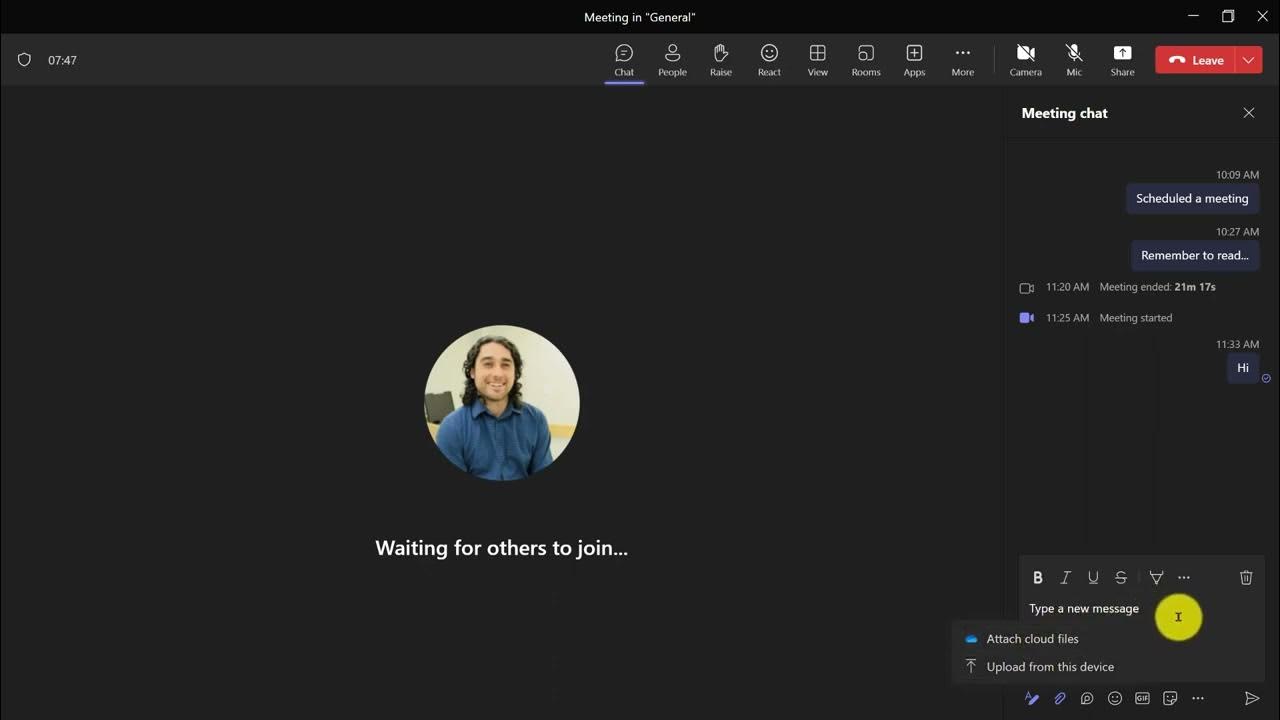Expand more compose options ellipsis
This screenshot has height=720, width=1280.
coord(1198,698)
